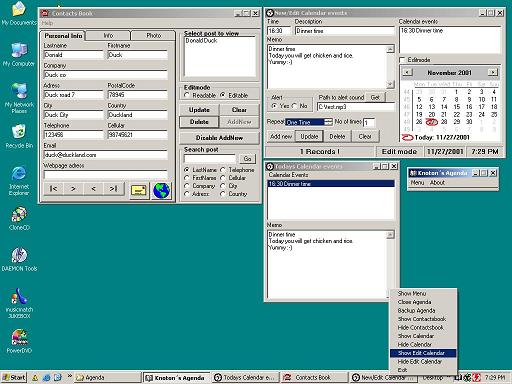Open the Menu item in Knoton's Agenda
The height and width of the screenshot is (384, 512).
pos(417,183)
